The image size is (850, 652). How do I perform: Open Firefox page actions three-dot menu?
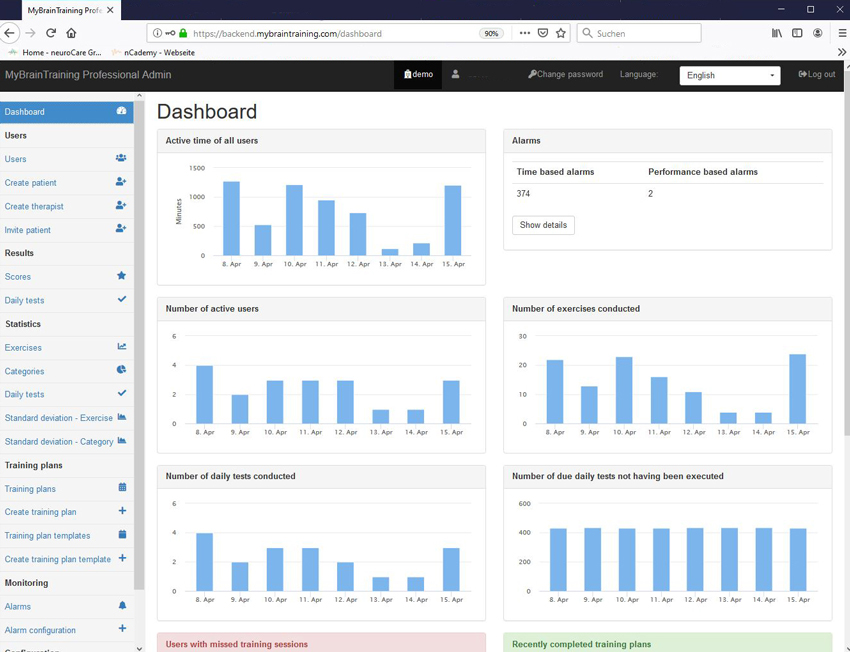tap(524, 33)
